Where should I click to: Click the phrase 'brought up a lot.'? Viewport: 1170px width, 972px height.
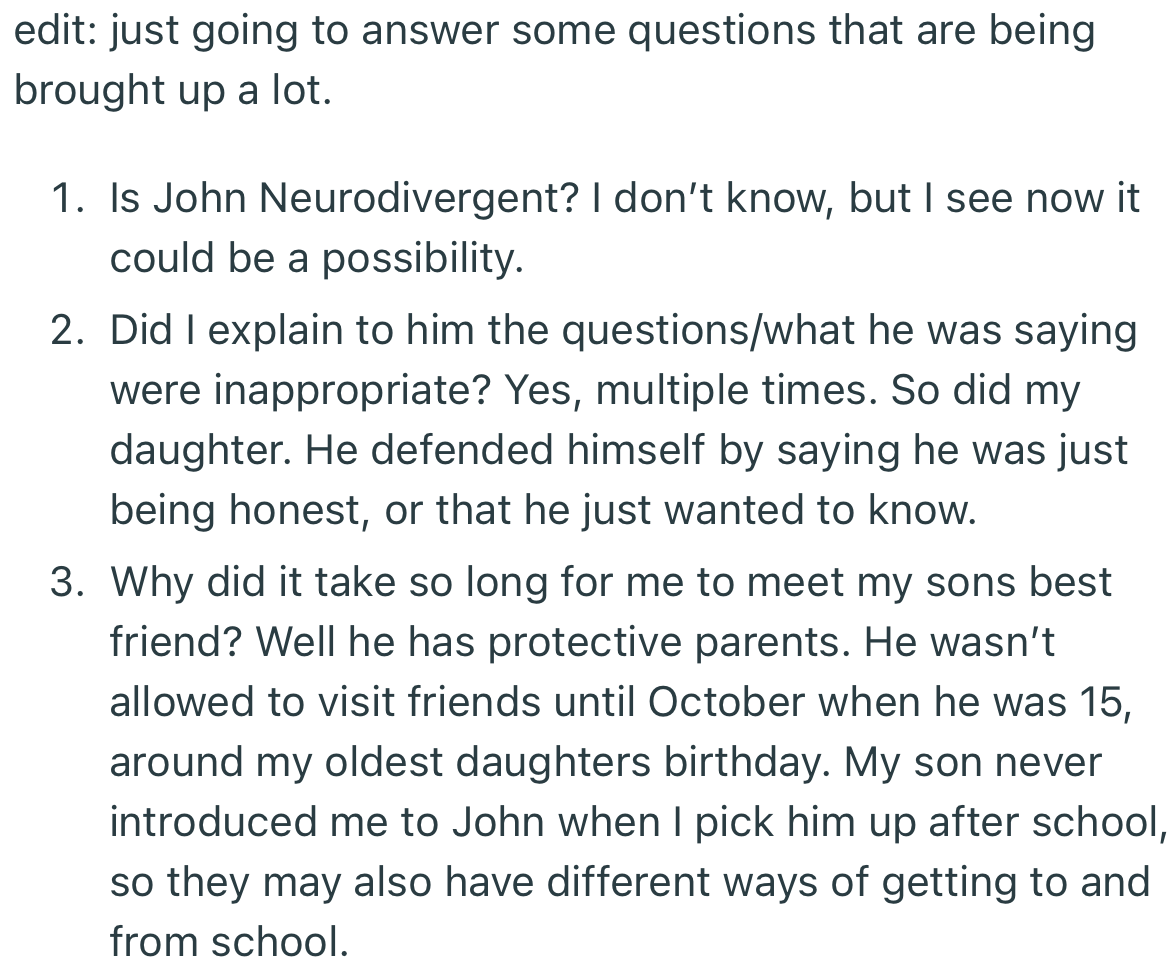point(172,92)
